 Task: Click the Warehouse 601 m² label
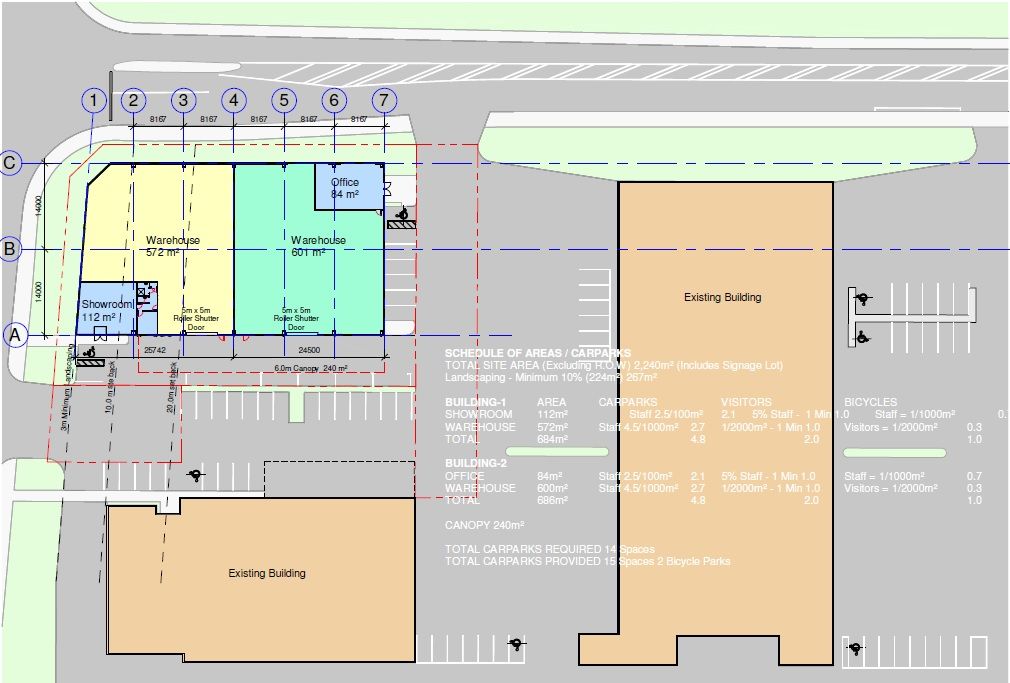(x=318, y=246)
